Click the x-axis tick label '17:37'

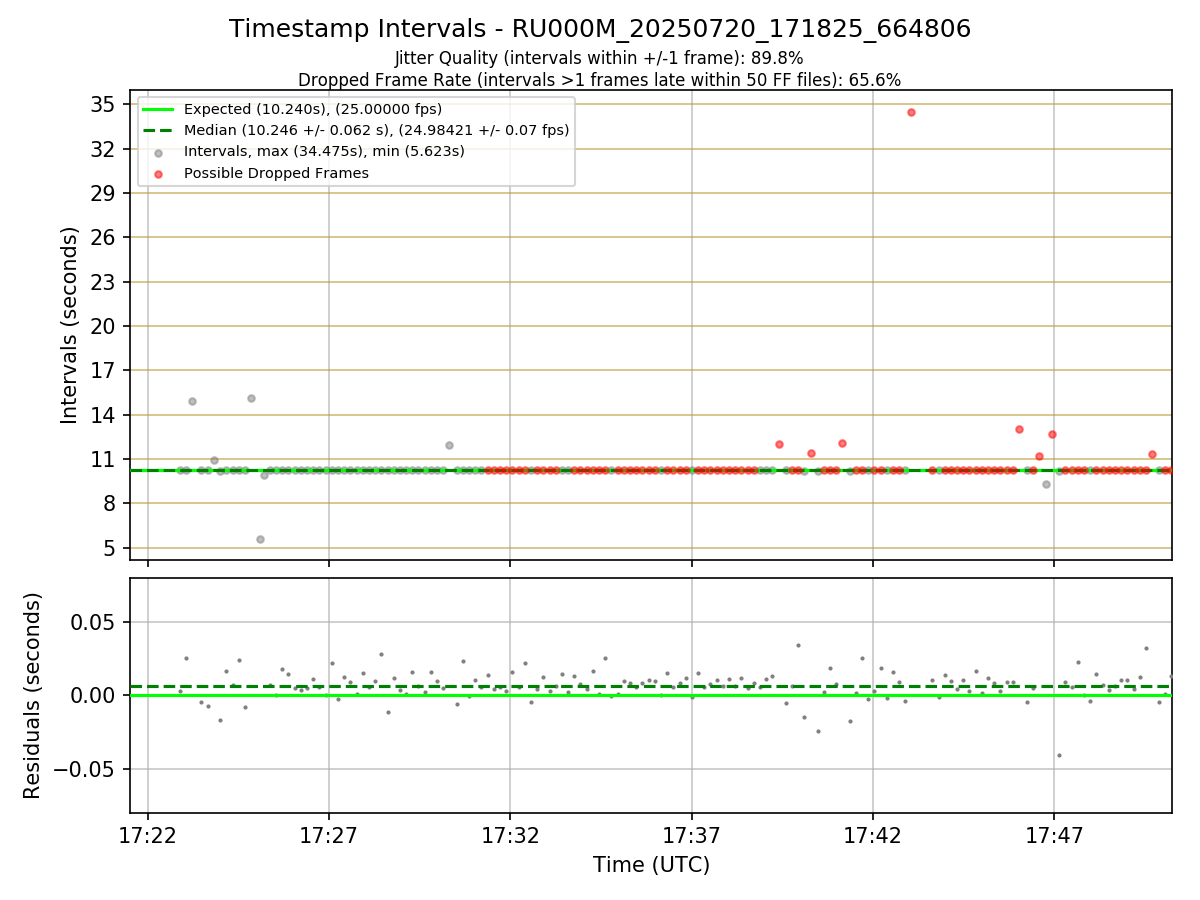coord(691,835)
